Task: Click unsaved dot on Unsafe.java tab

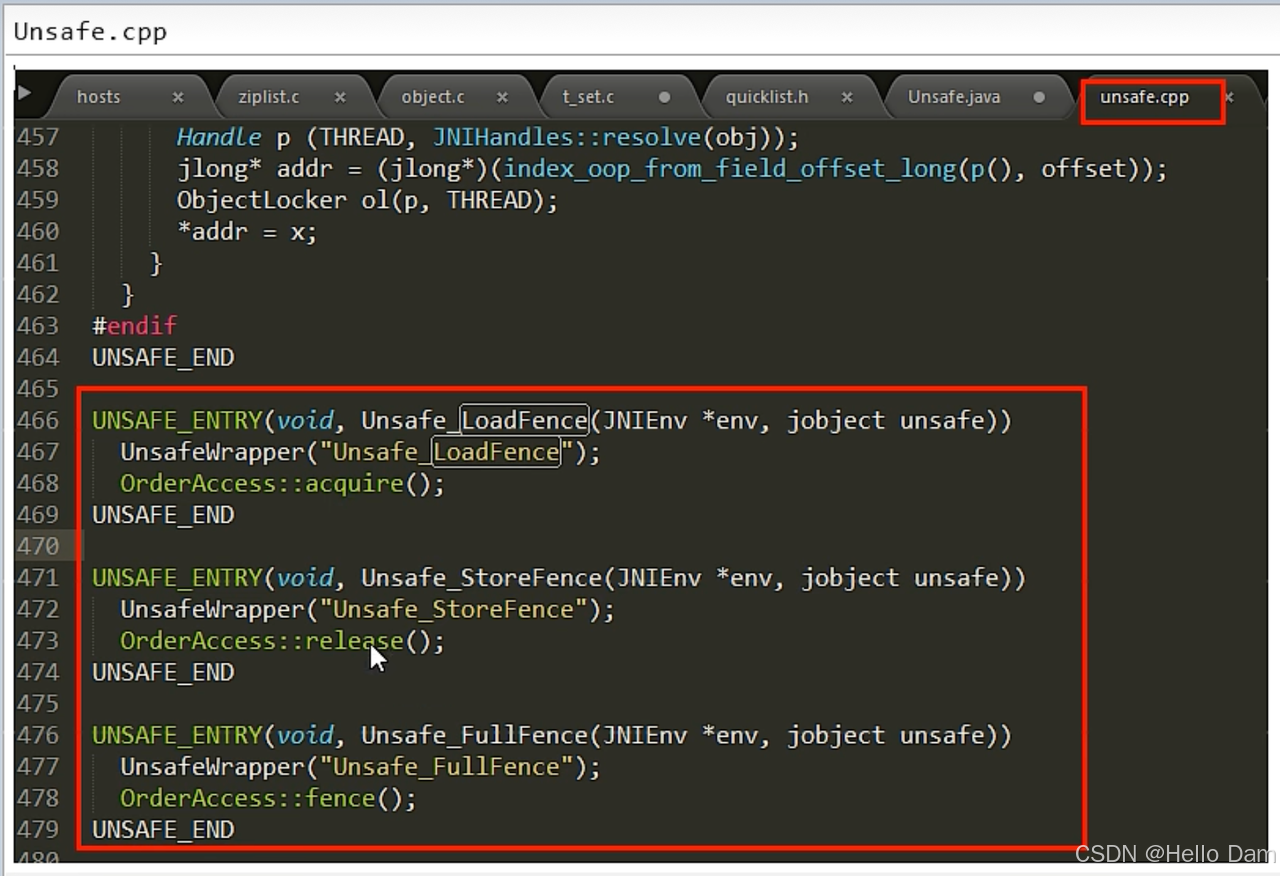Action: pos(1039,97)
